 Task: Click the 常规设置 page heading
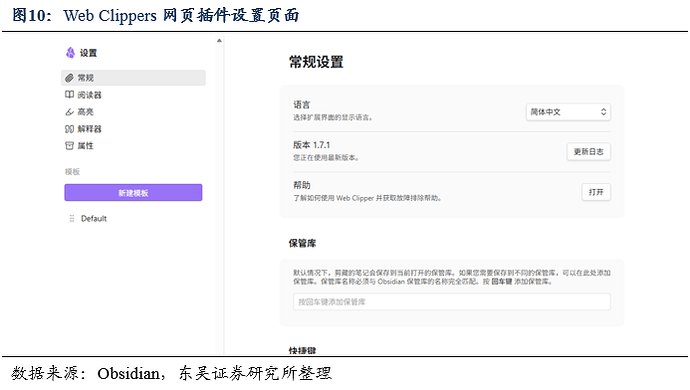pos(316,62)
